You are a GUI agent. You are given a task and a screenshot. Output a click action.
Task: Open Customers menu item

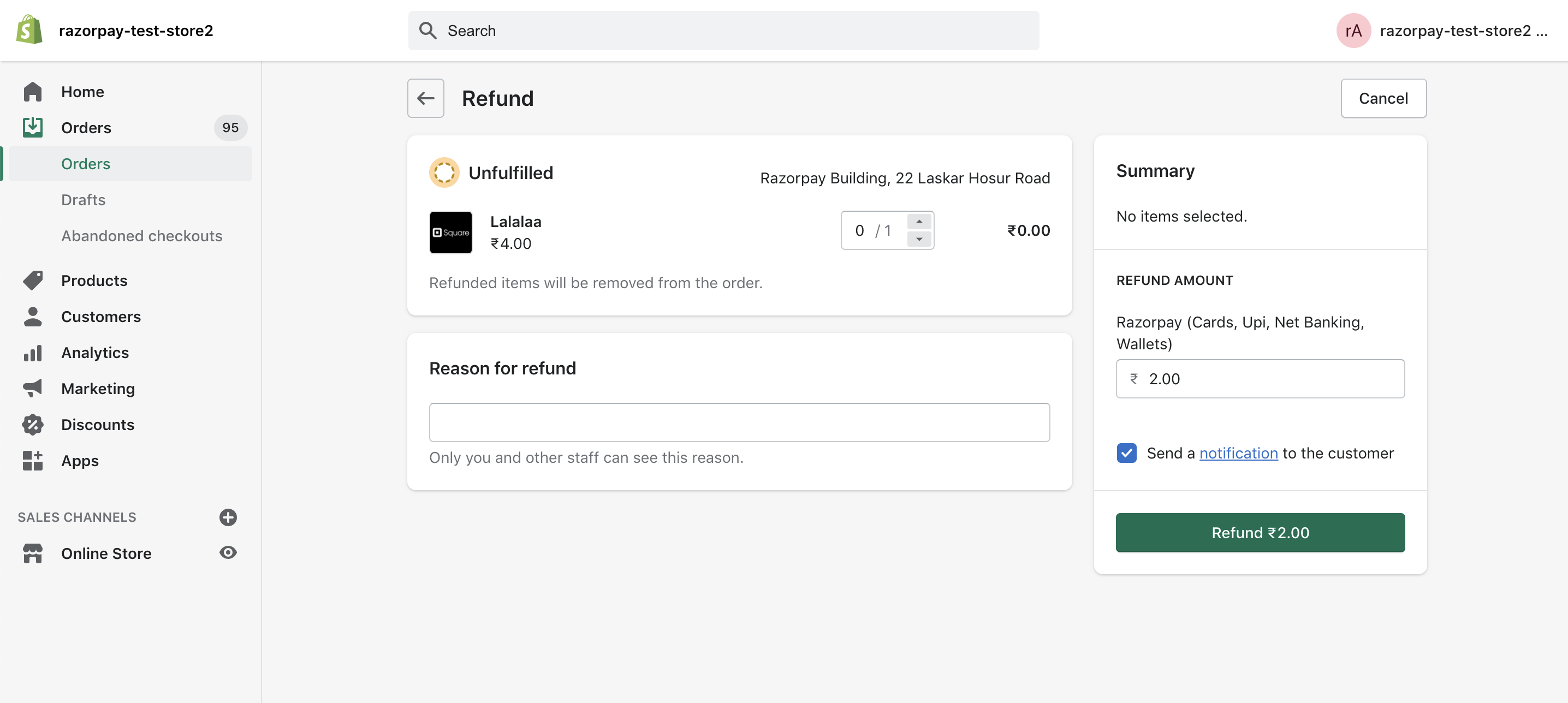101,317
